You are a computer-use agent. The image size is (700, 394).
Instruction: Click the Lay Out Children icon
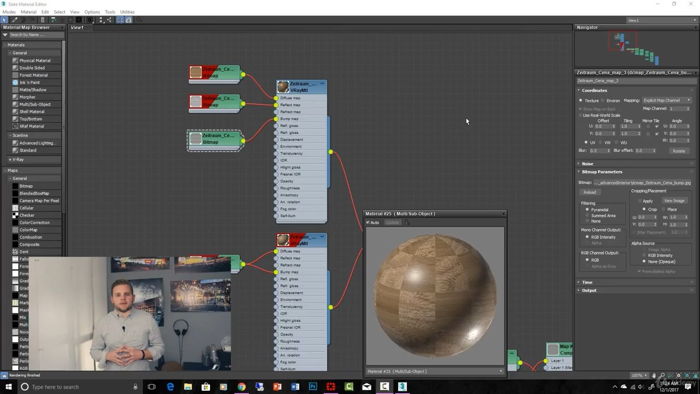point(109,20)
